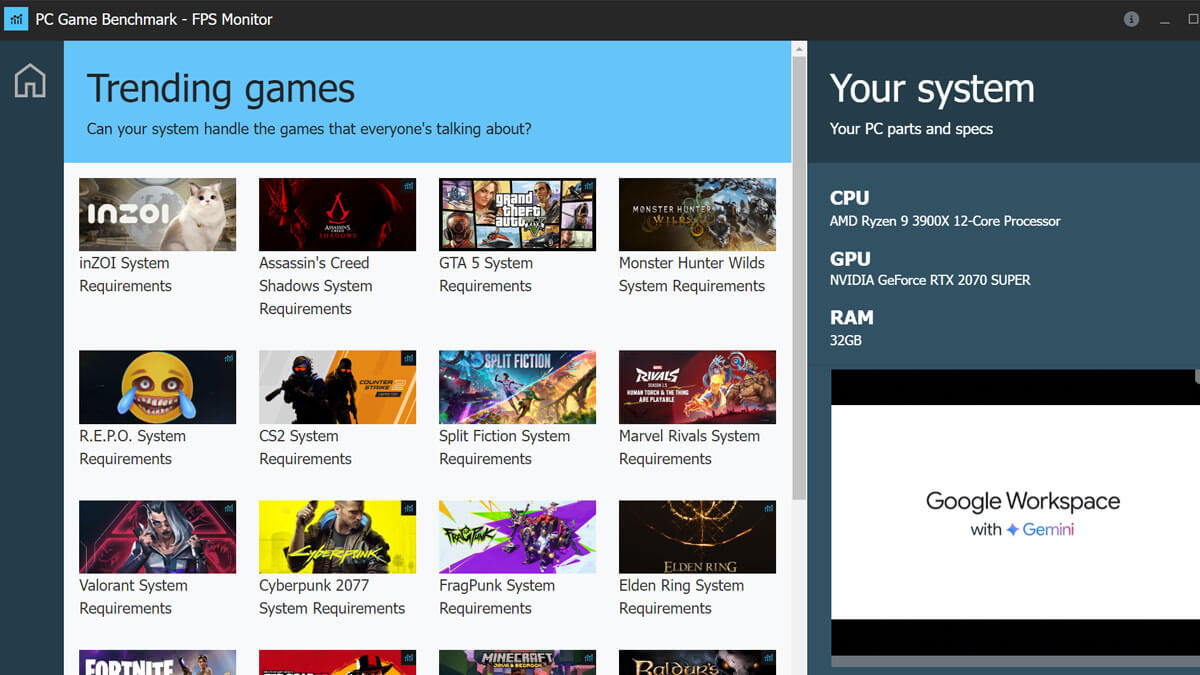Image resolution: width=1200 pixels, height=675 pixels.
Task: Open Elden Ring System Requirements link
Action: 681,597
